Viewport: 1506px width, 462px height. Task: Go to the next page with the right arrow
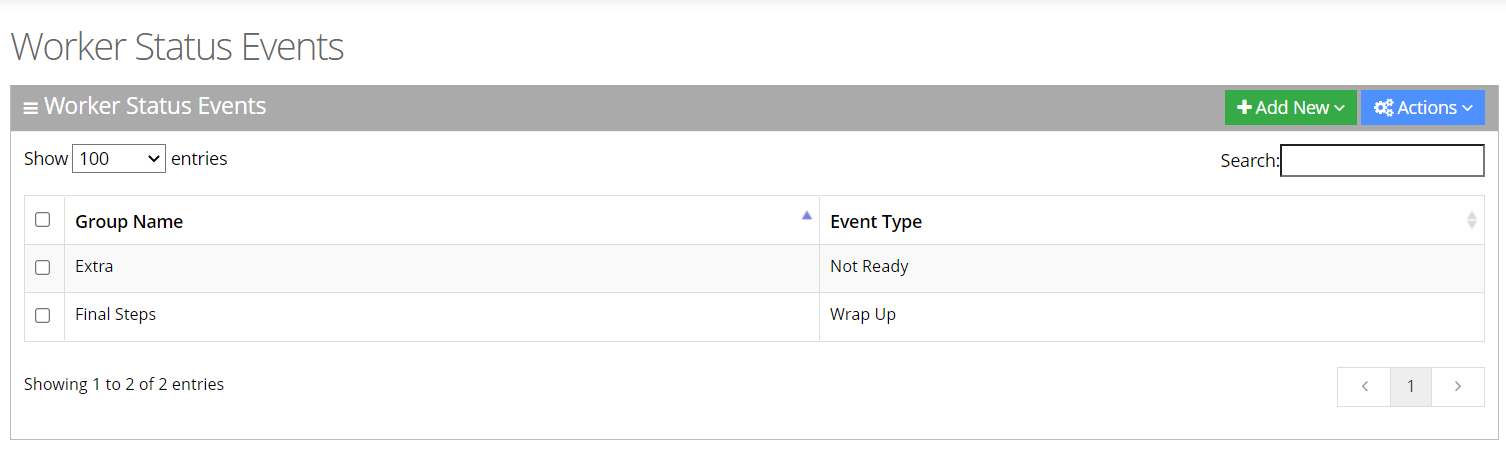1457,387
